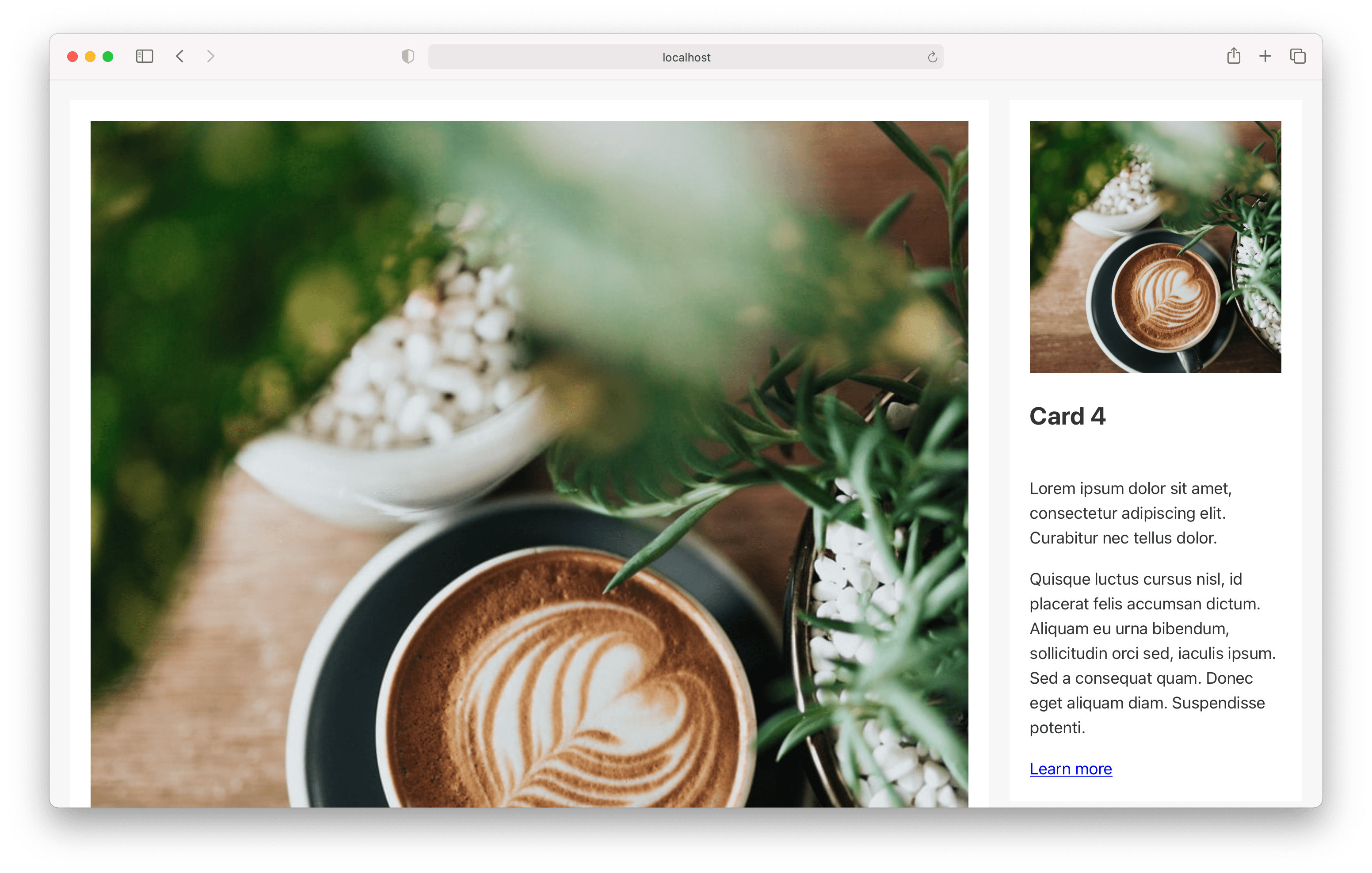This screenshot has height=873, width=1372.
Task: Click the Learn more link on Card 4
Action: coord(1071,768)
